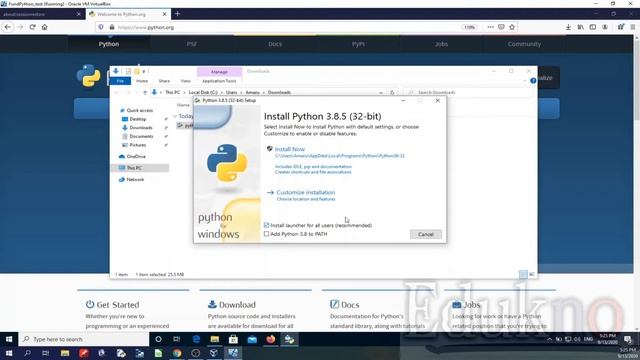Open PSF in the python.org top bar
Image resolution: width=640 pixels, height=360 pixels.
pos(191,44)
